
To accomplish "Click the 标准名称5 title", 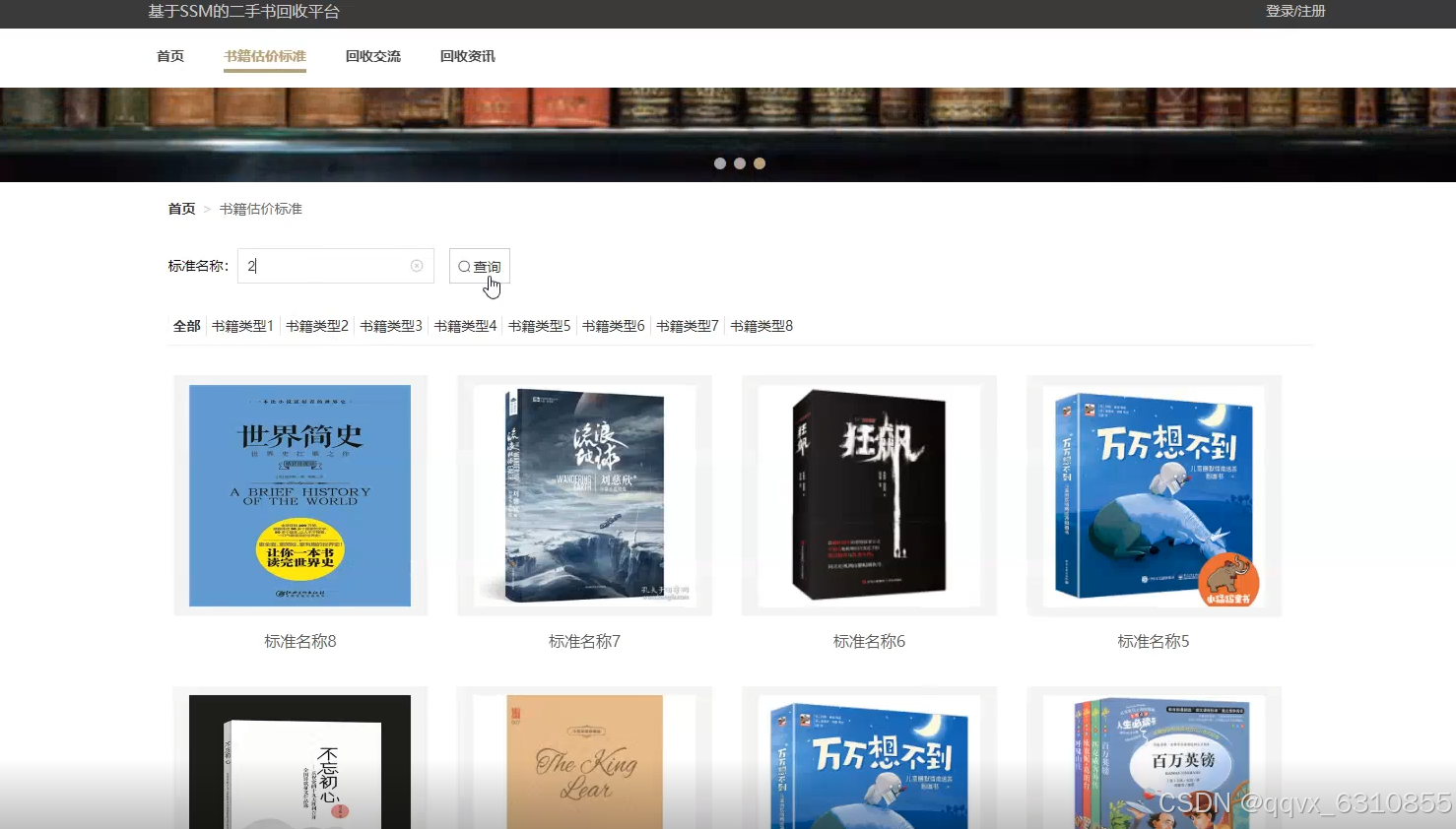I will pyautogui.click(x=1154, y=641).
